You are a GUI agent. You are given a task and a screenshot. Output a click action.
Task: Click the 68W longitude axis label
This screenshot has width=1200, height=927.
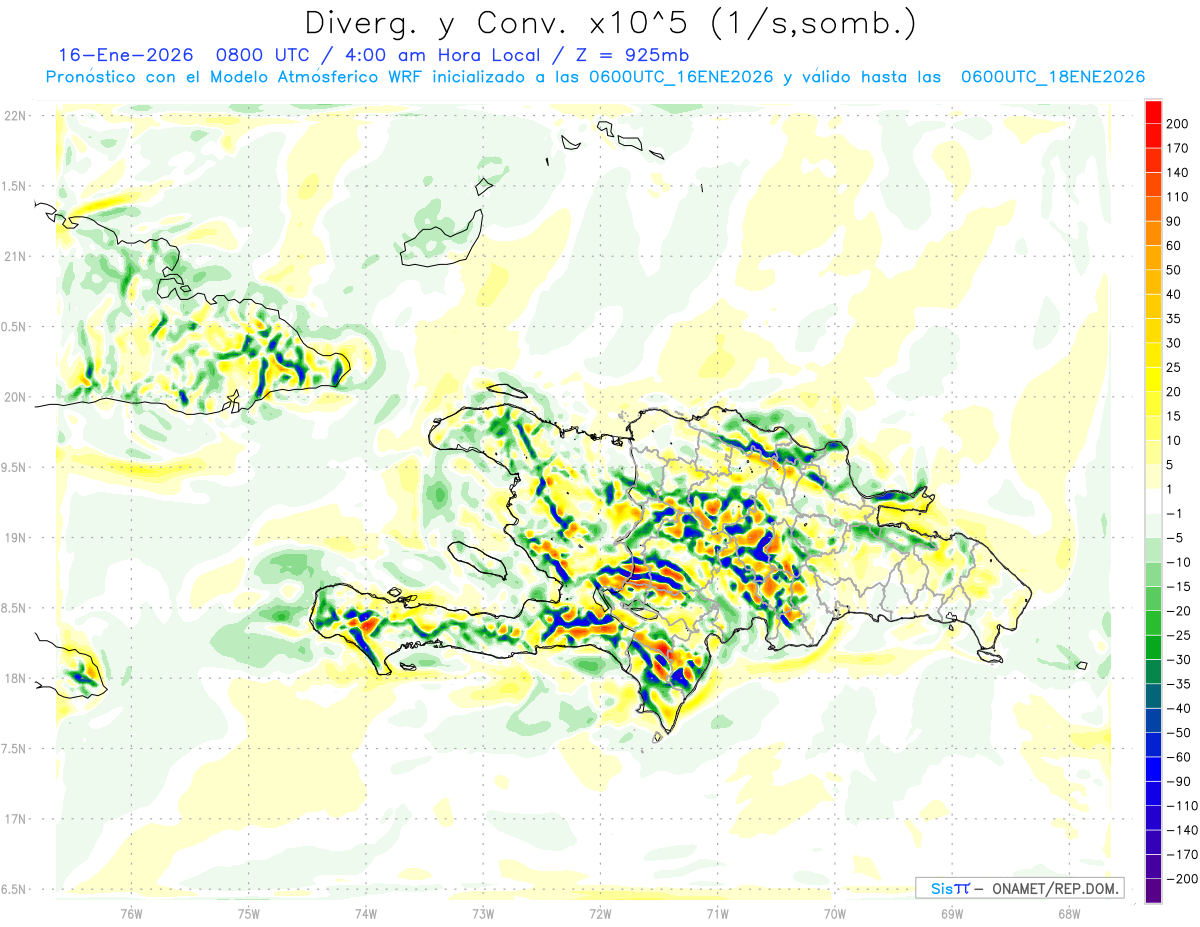[1068, 913]
